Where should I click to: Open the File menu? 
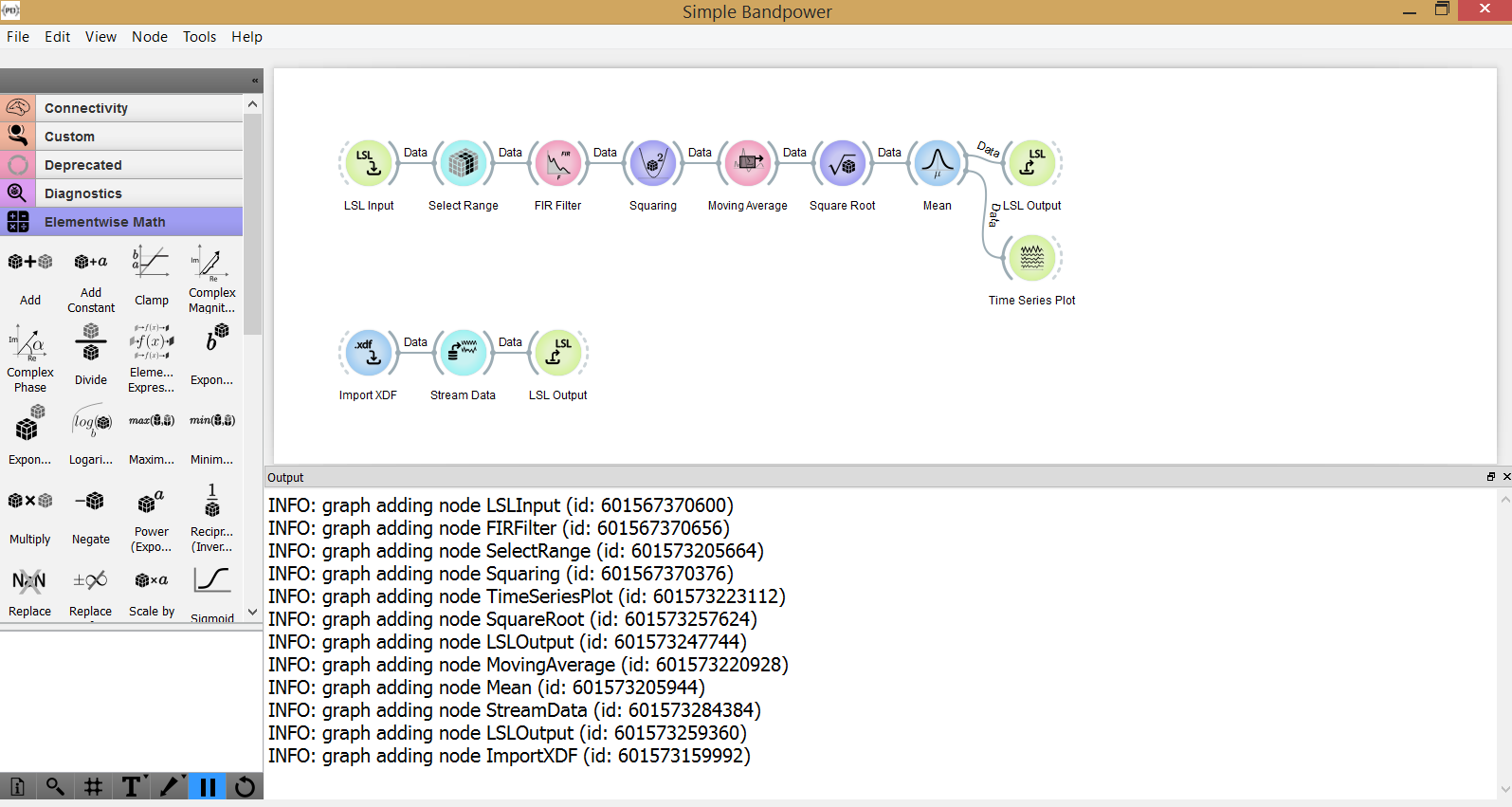point(18,37)
